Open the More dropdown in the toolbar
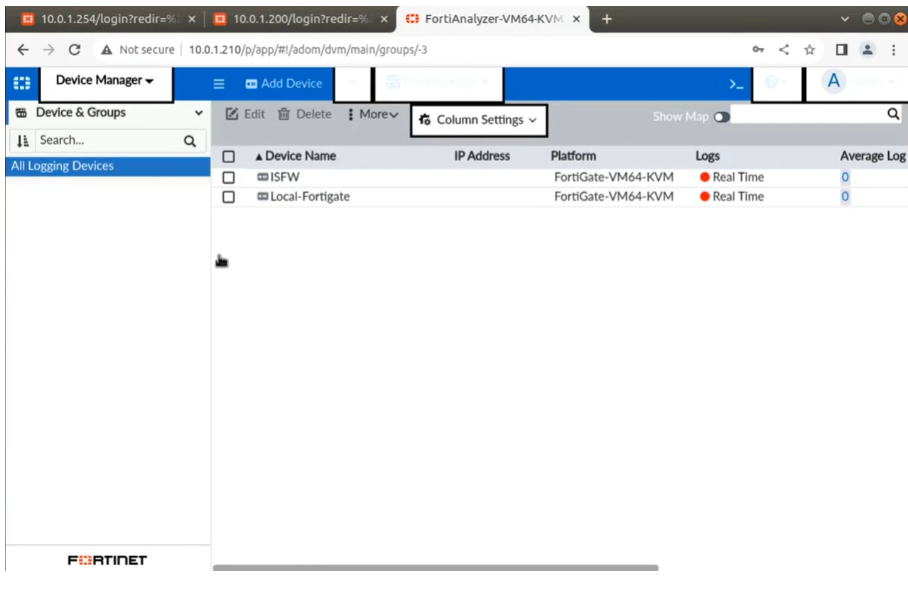 pyautogui.click(x=372, y=114)
